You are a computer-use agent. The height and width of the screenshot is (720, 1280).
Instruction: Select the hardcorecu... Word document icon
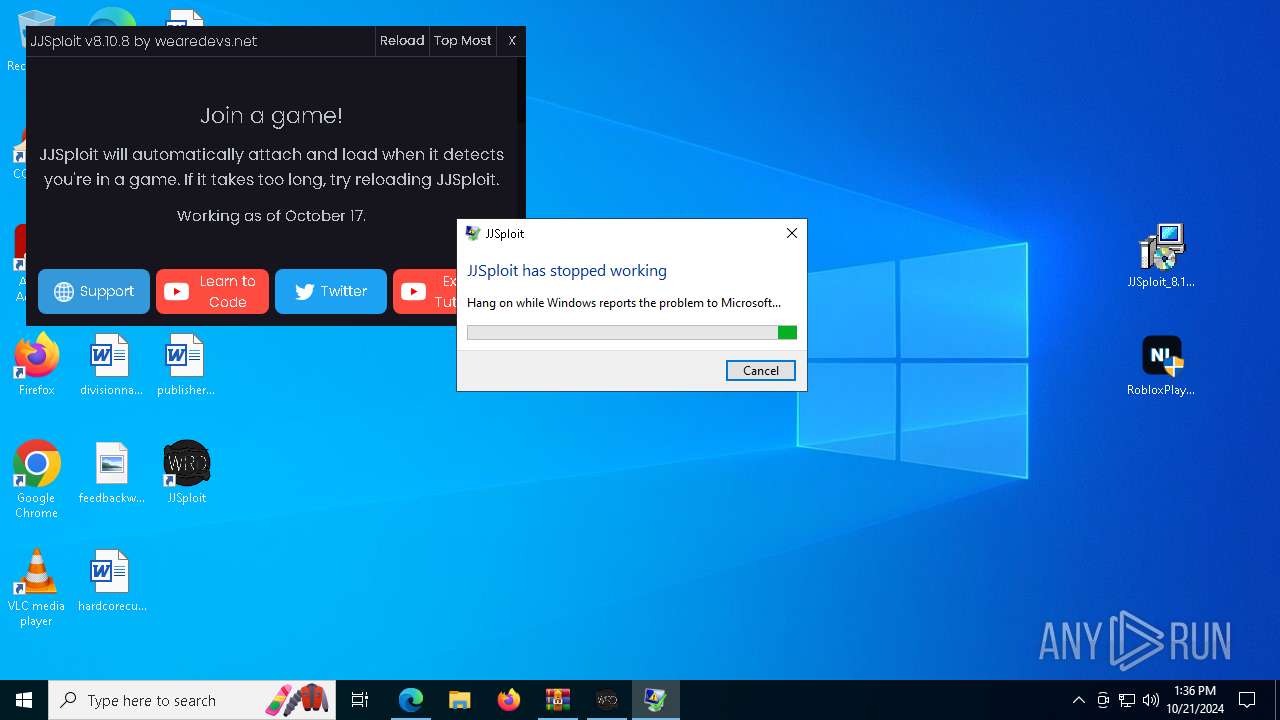tap(111, 580)
